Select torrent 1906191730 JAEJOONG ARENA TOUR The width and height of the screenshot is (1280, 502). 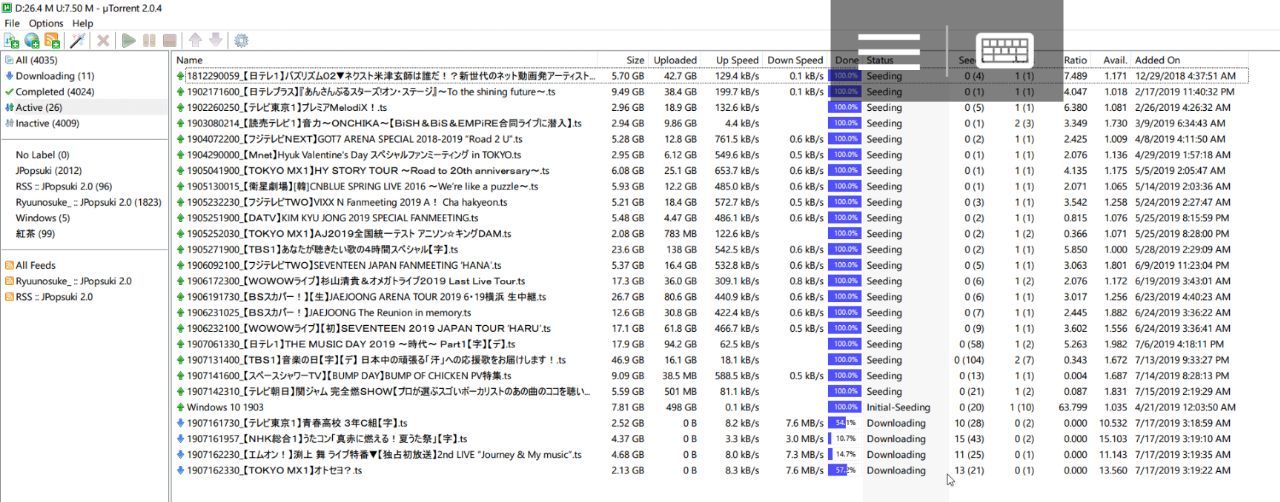click(369, 297)
